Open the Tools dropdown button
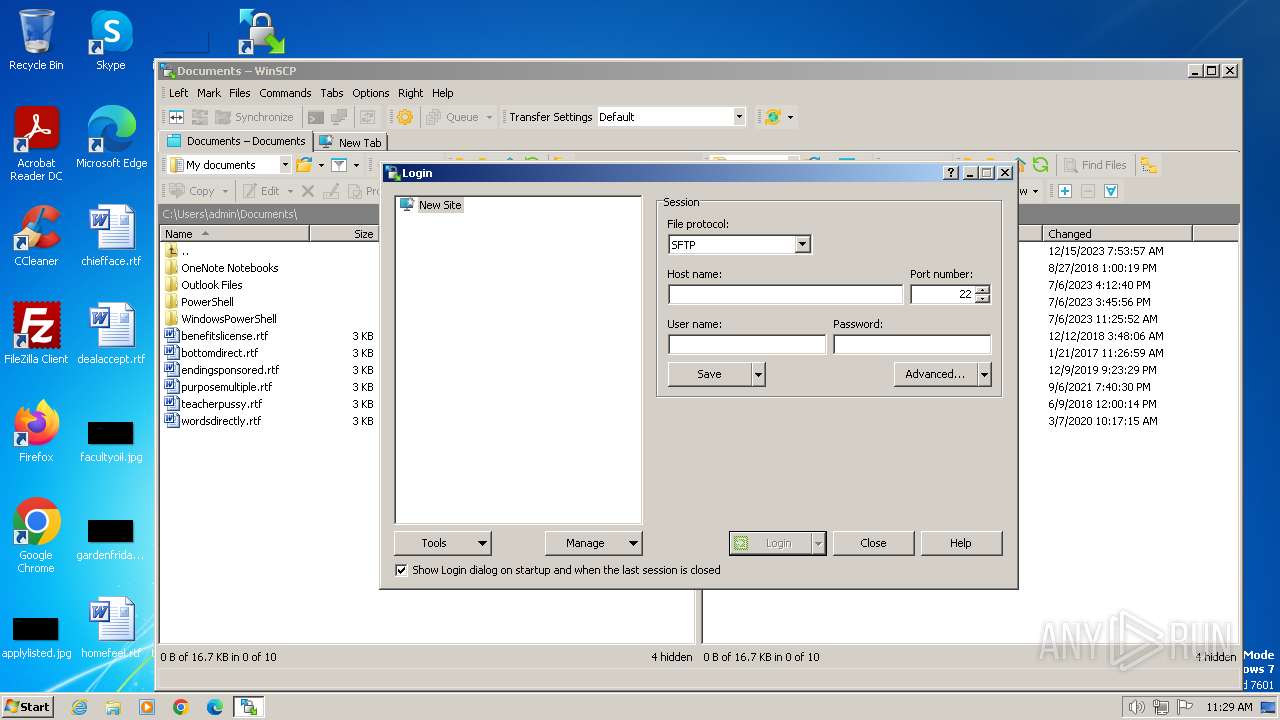1280x720 pixels. tap(442, 543)
